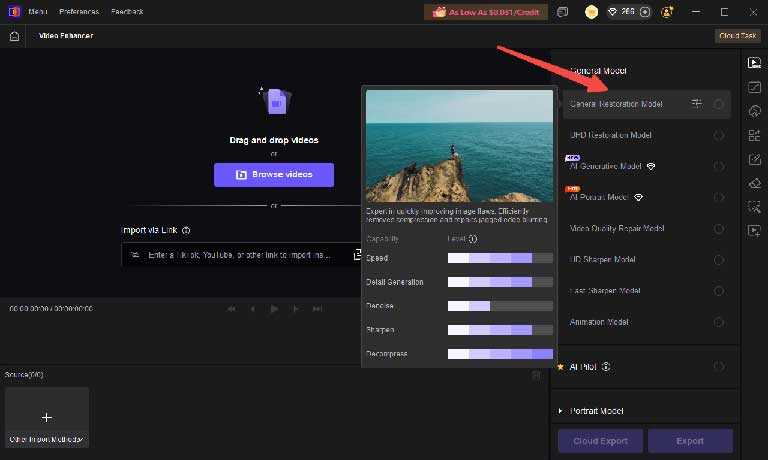Image resolution: width=768 pixels, height=460 pixels.
Task: Click the Video Enhancer tab label
Action: tap(66, 36)
